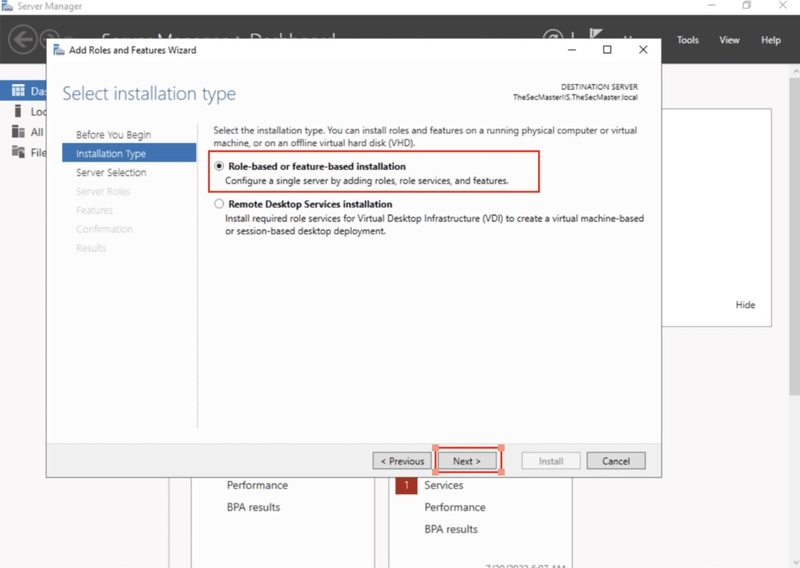The width and height of the screenshot is (800, 568).
Task: Open BPA results in left server tile
Action: tap(253, 507)
